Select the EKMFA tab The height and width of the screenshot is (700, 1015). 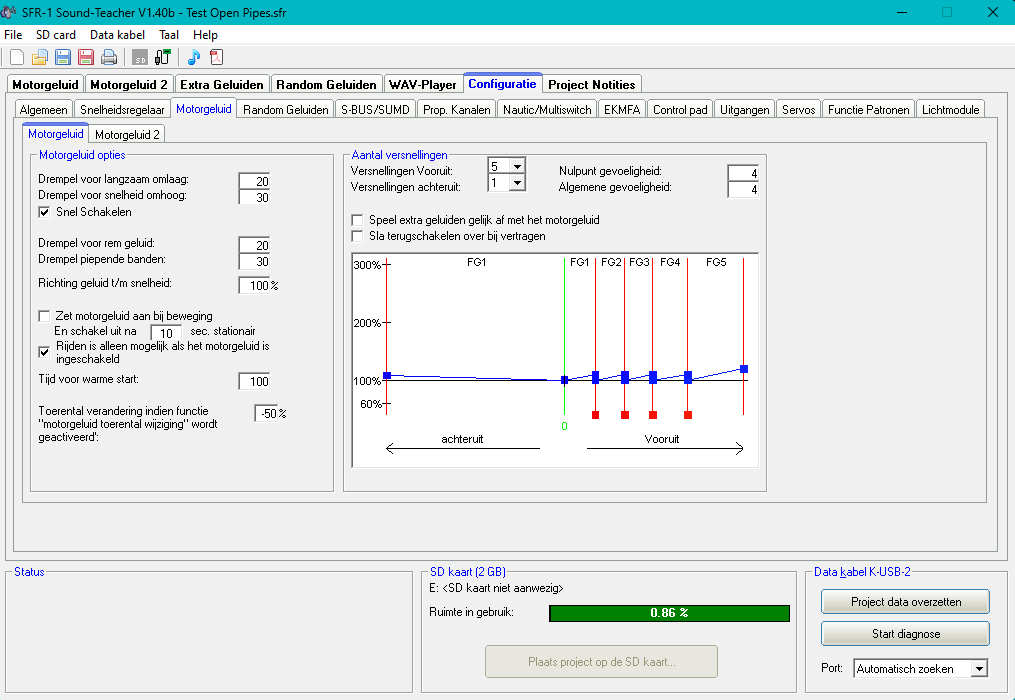(622, 109)
